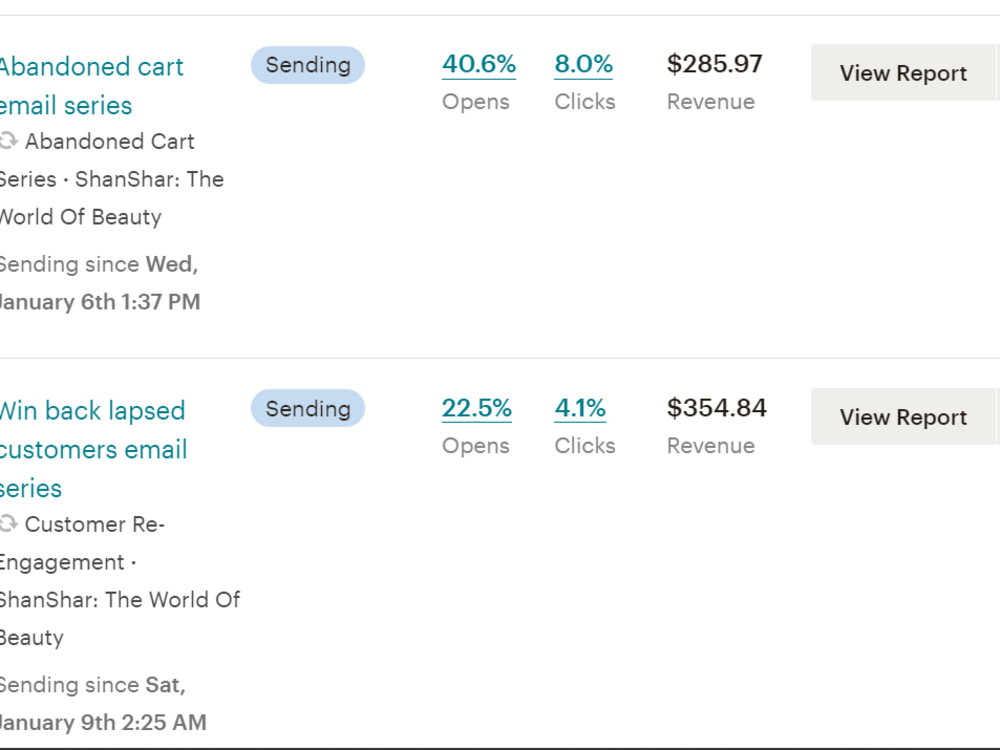This screenshot has width=1000, height=750.
Task: Open View Report for Win back series
Action: coord(903,416)
